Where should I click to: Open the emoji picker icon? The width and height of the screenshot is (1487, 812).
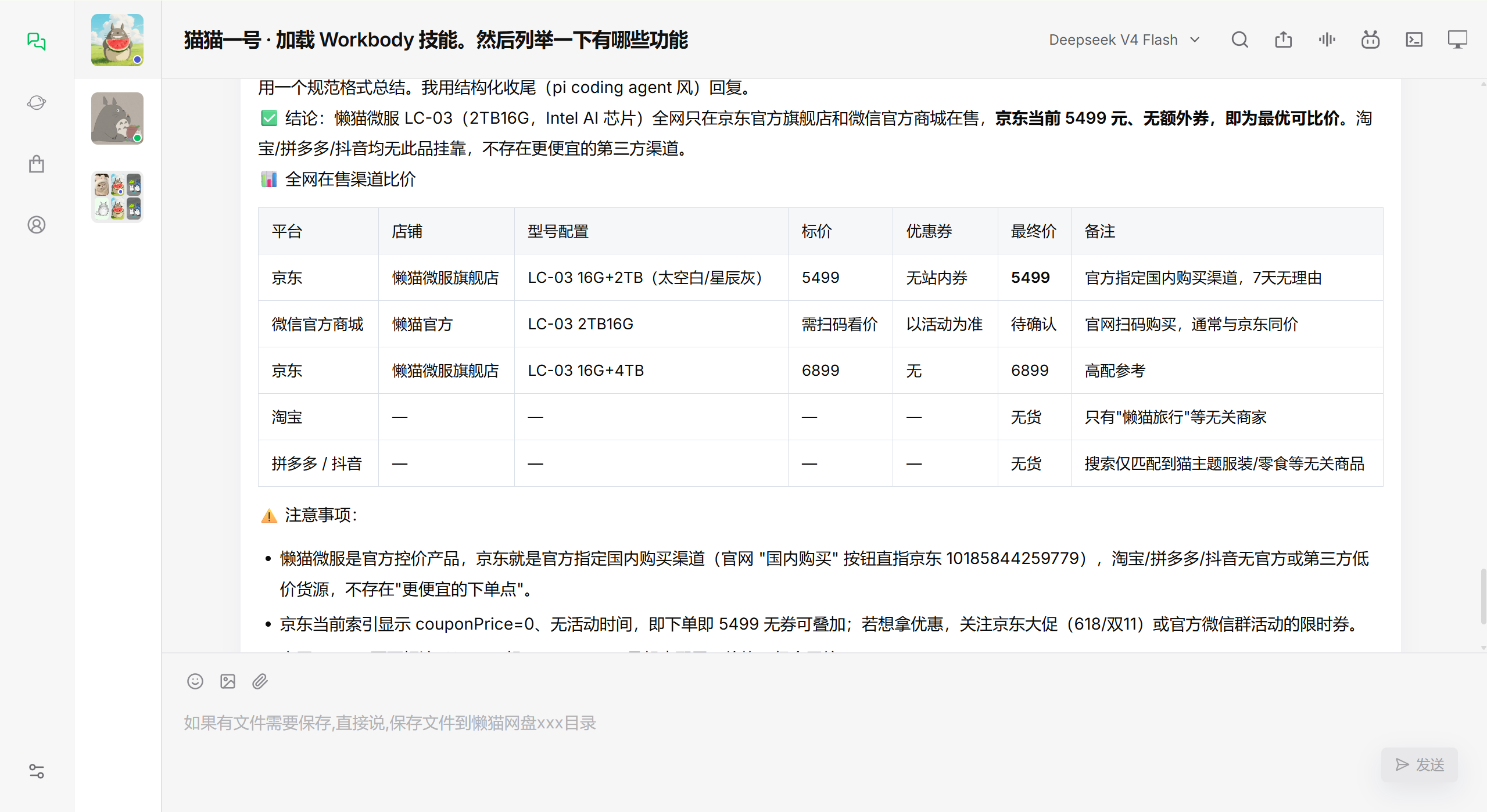pos(195,681)
